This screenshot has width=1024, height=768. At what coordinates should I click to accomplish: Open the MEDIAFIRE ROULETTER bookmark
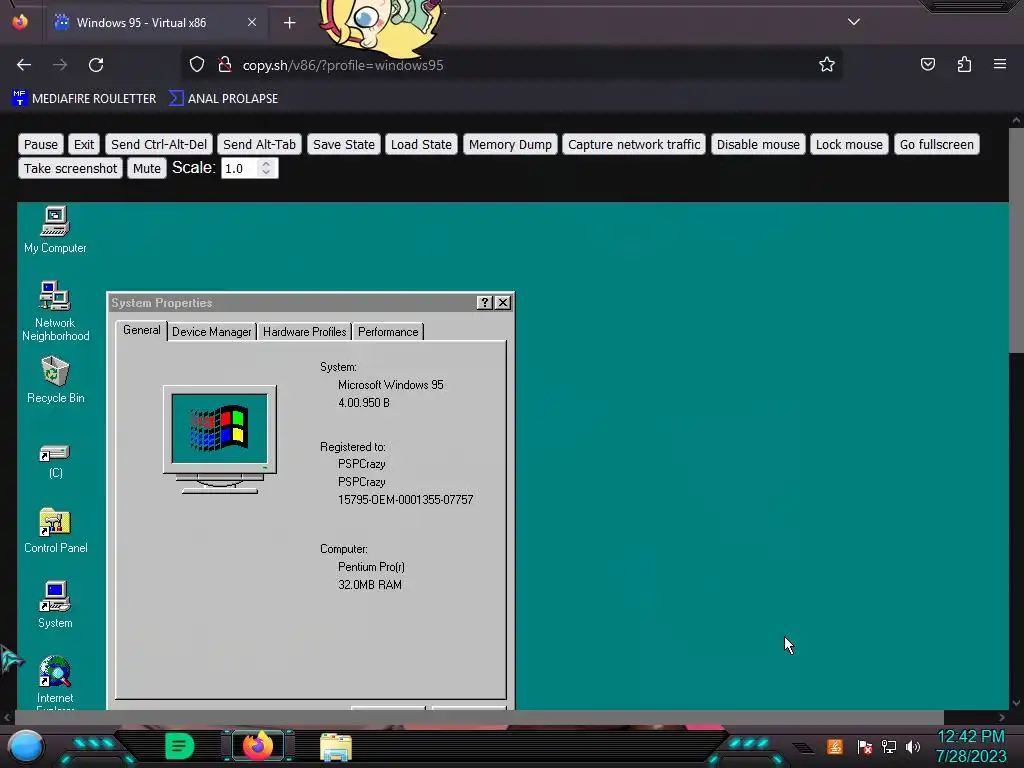point(84,99)
